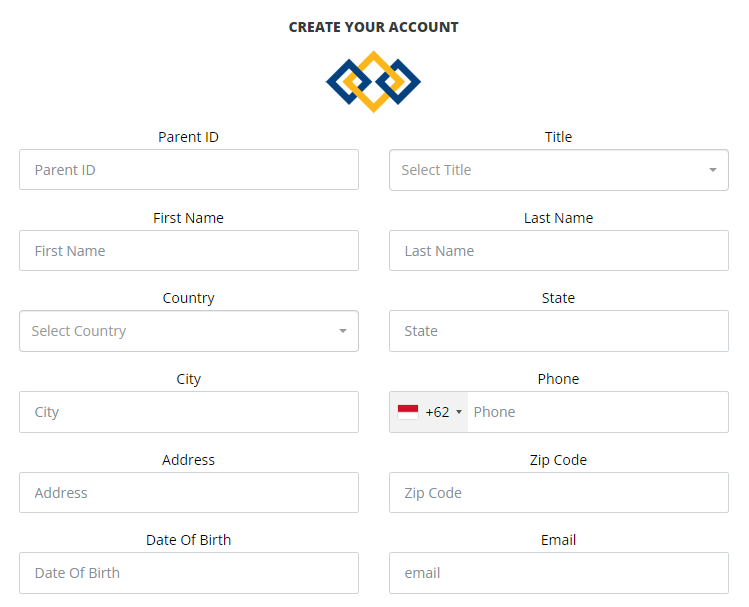Viewport: 749px width, 607px height.
Task: Click the interlocking diamonds logo
Action: tap(373, 82)
